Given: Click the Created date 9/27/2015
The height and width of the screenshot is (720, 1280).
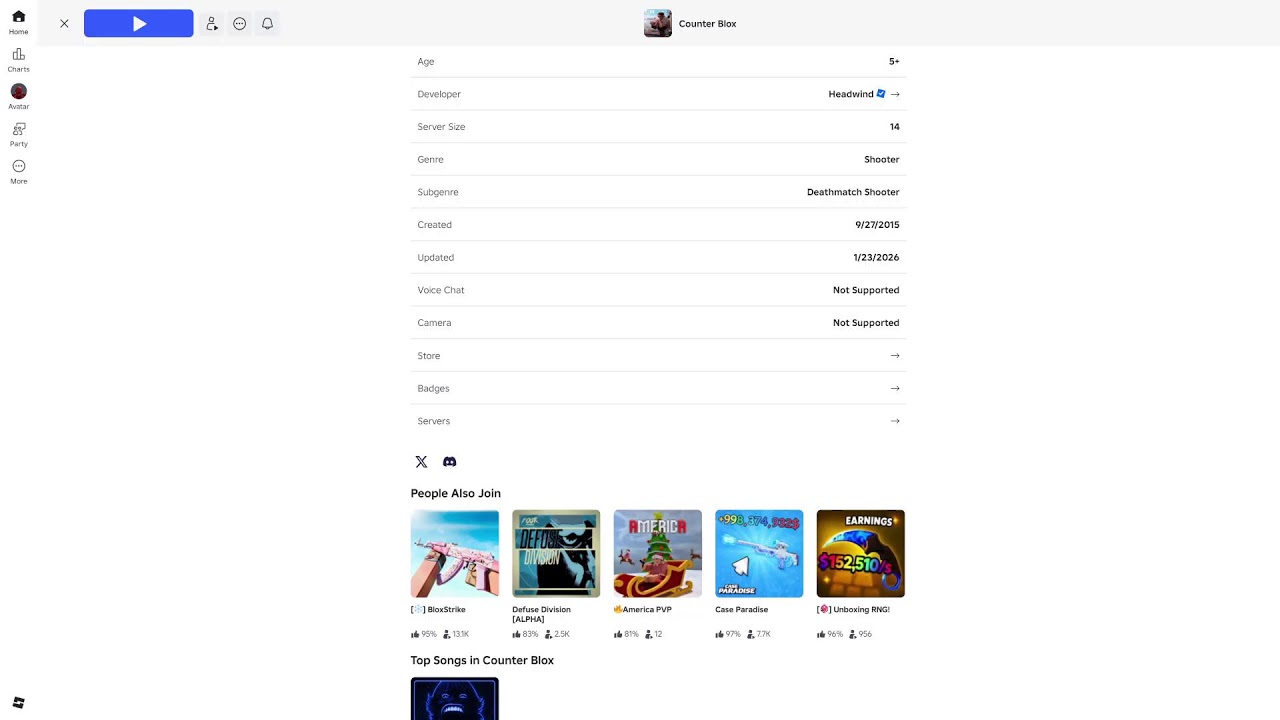Looking at the screenshot, I should 877,225.
